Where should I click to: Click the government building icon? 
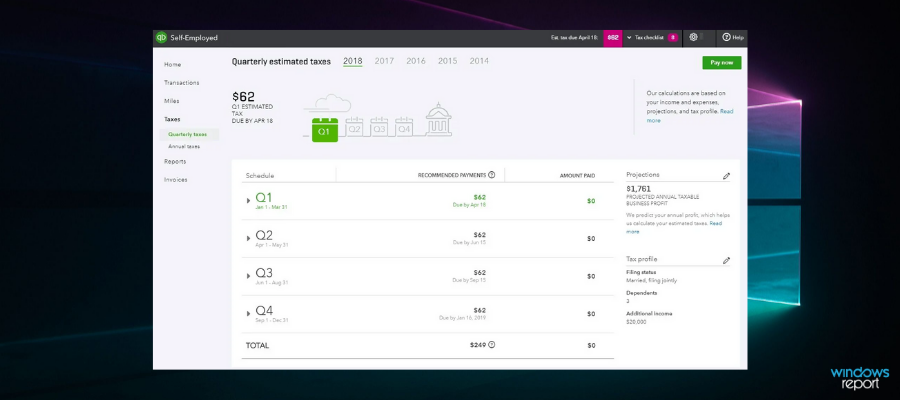(439, 119)
